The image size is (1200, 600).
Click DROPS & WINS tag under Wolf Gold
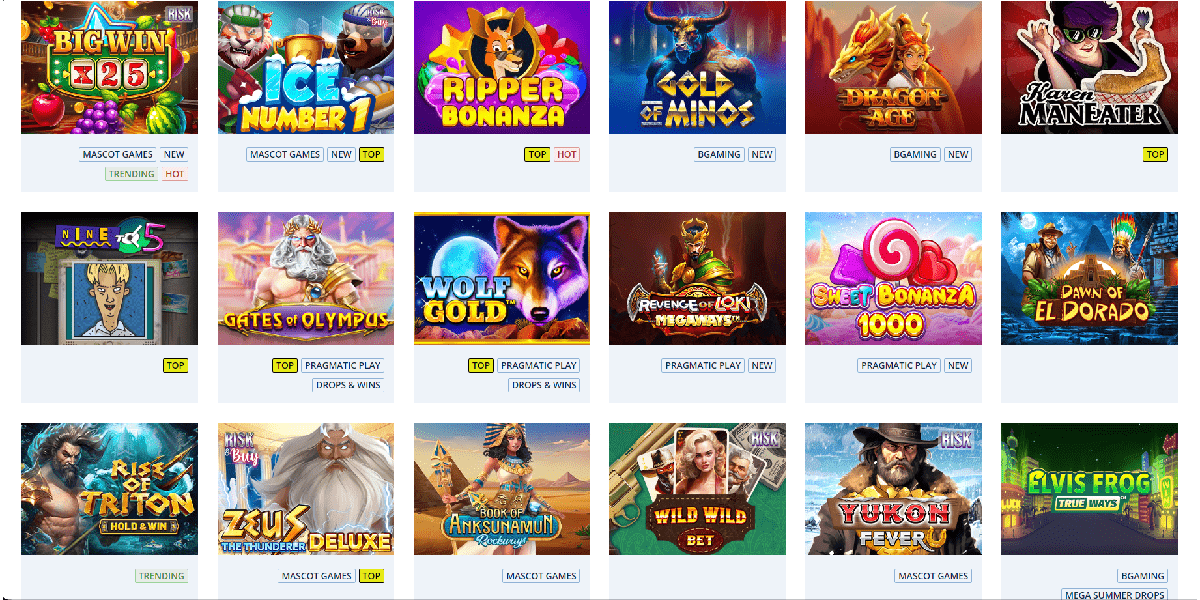tap(544, 385)
